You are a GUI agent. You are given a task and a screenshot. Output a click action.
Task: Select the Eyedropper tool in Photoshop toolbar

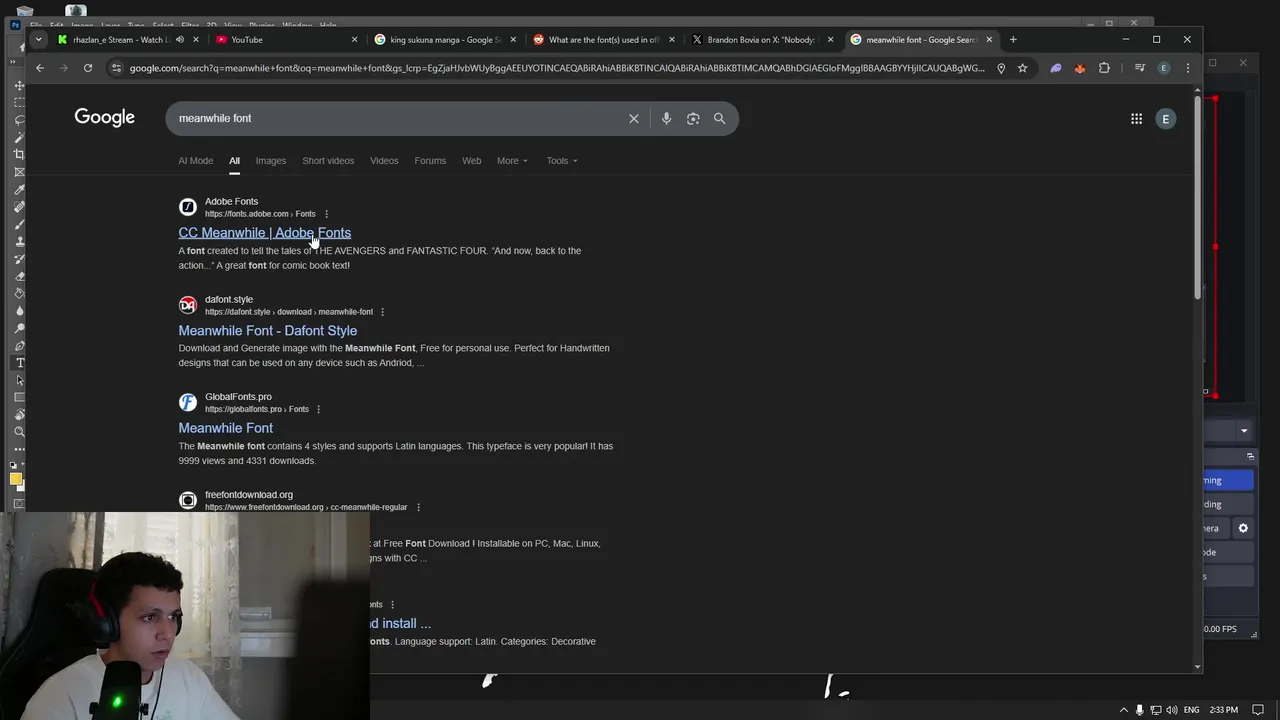[19, 189]
